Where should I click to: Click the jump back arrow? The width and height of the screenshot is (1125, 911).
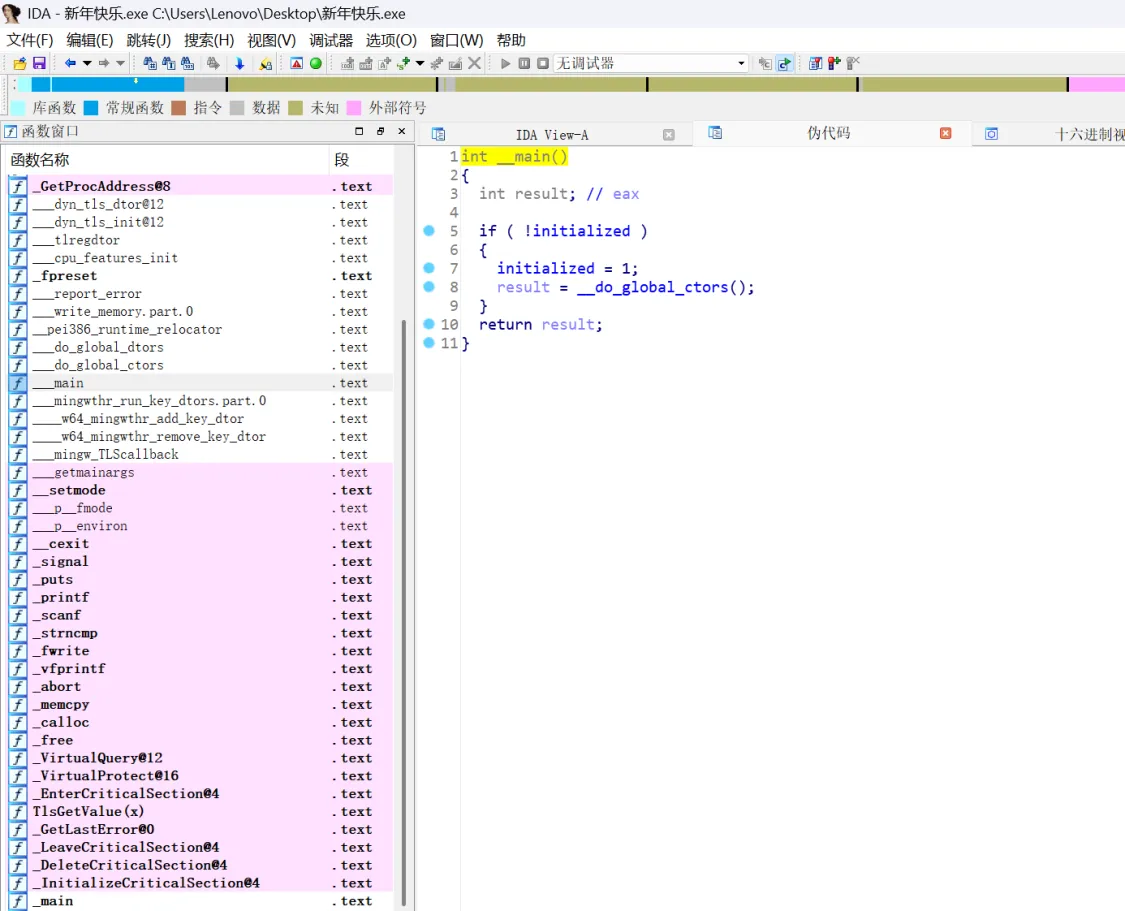point(70,63)
